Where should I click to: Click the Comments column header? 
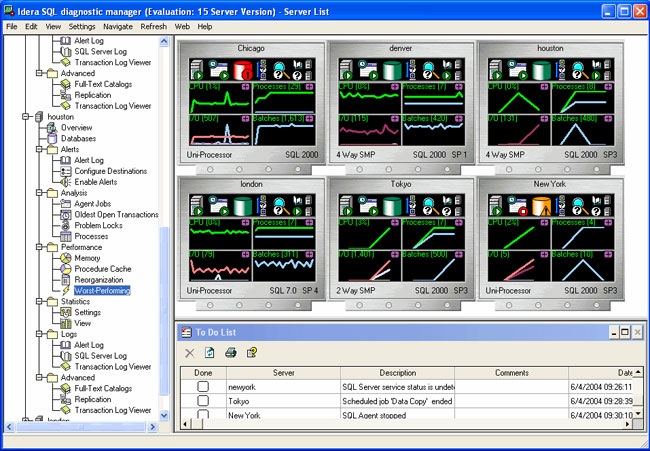[x=512, y=373]
